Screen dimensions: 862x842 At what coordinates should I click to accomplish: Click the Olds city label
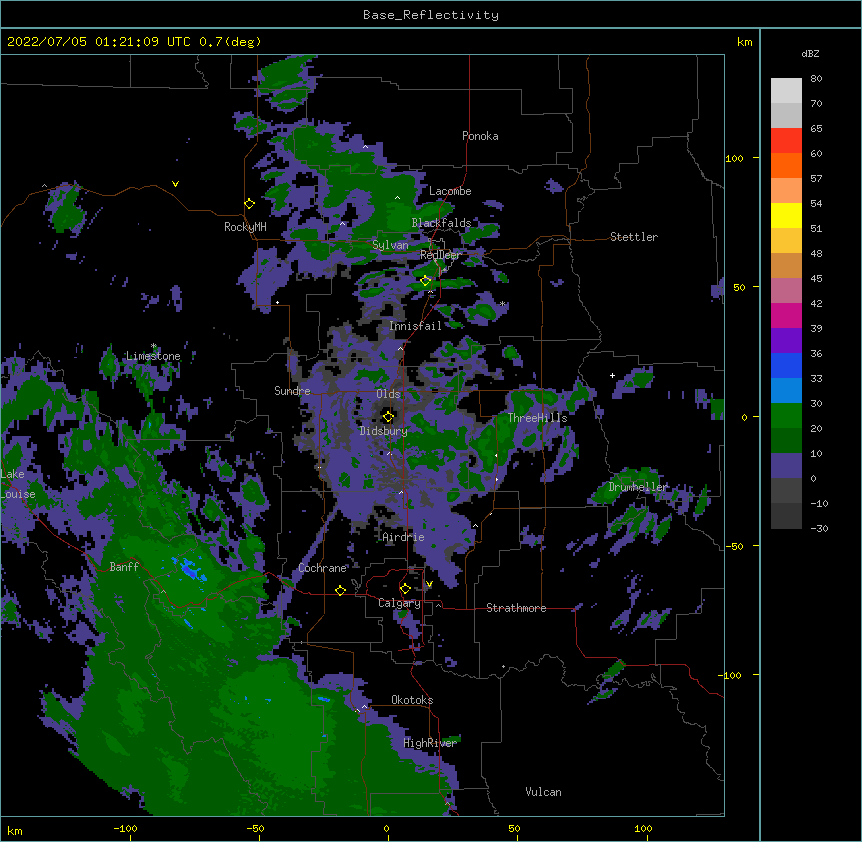(388, 394)
